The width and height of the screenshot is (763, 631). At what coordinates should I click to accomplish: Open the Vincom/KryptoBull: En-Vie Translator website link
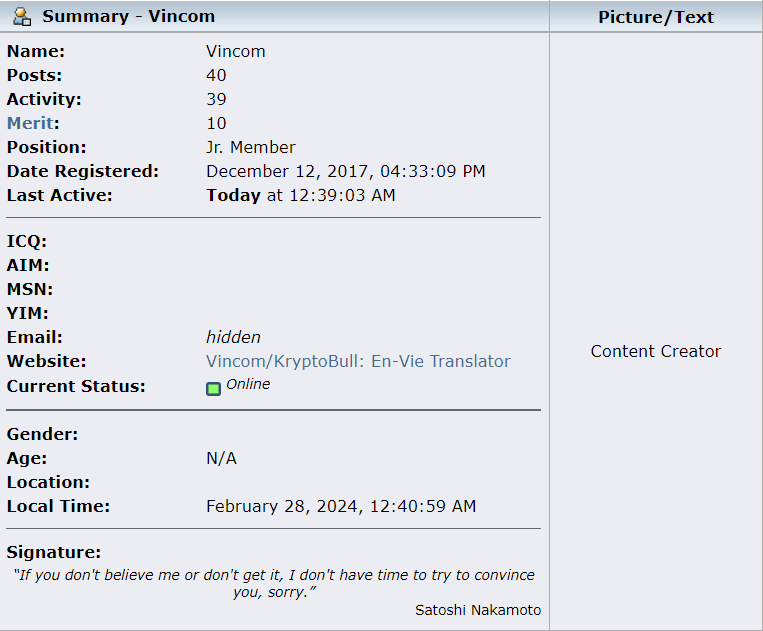358,361
